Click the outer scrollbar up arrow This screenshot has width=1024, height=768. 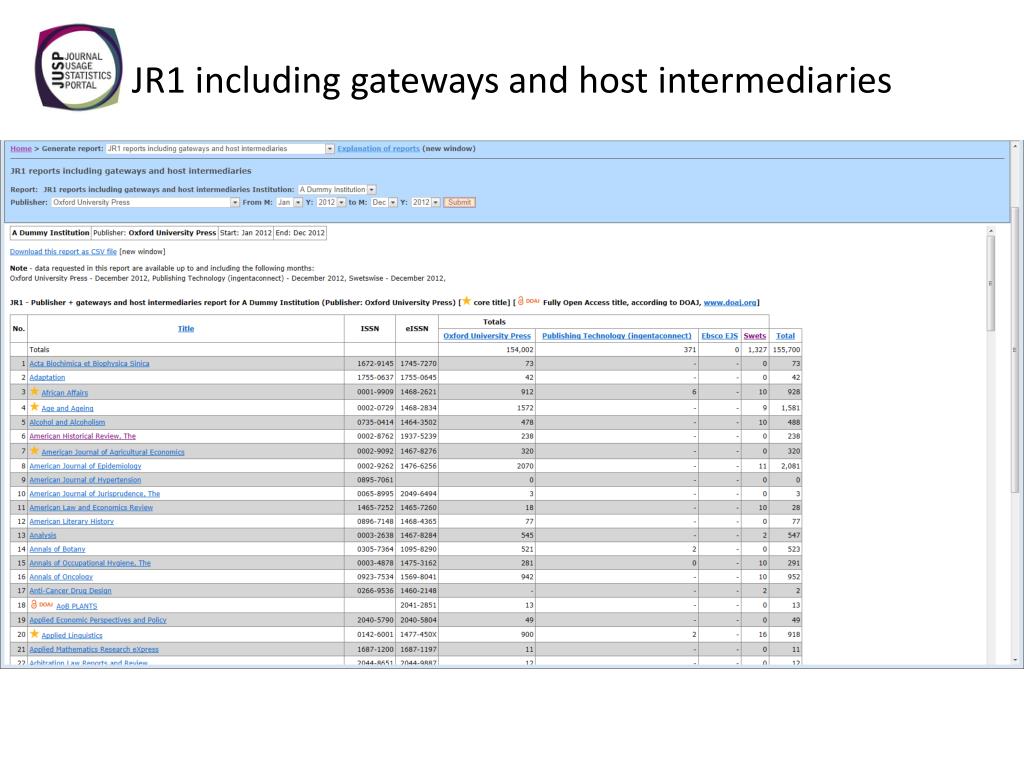[1015, 146]
